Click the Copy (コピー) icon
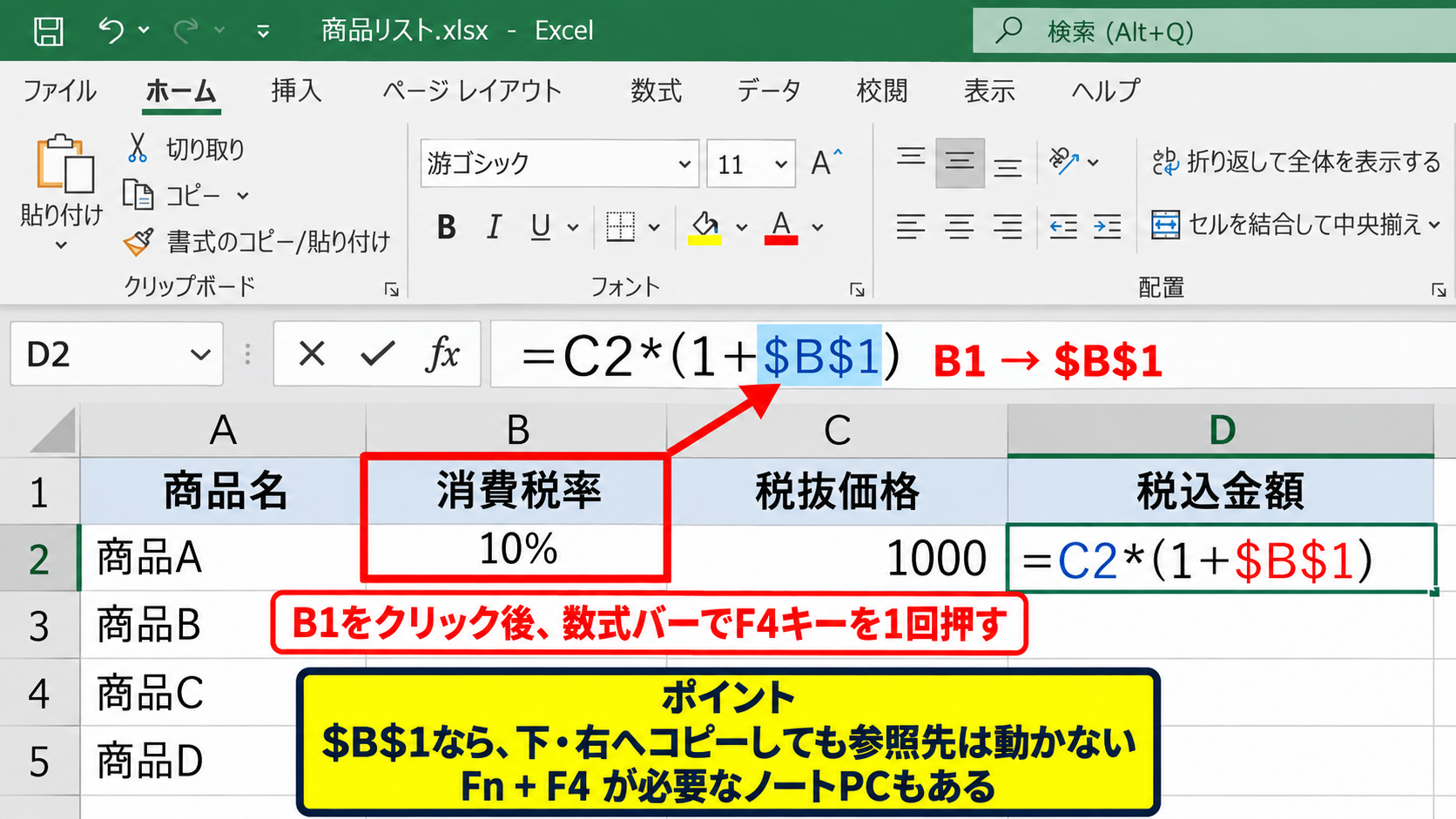The image size is (1456, 819). 138,194
